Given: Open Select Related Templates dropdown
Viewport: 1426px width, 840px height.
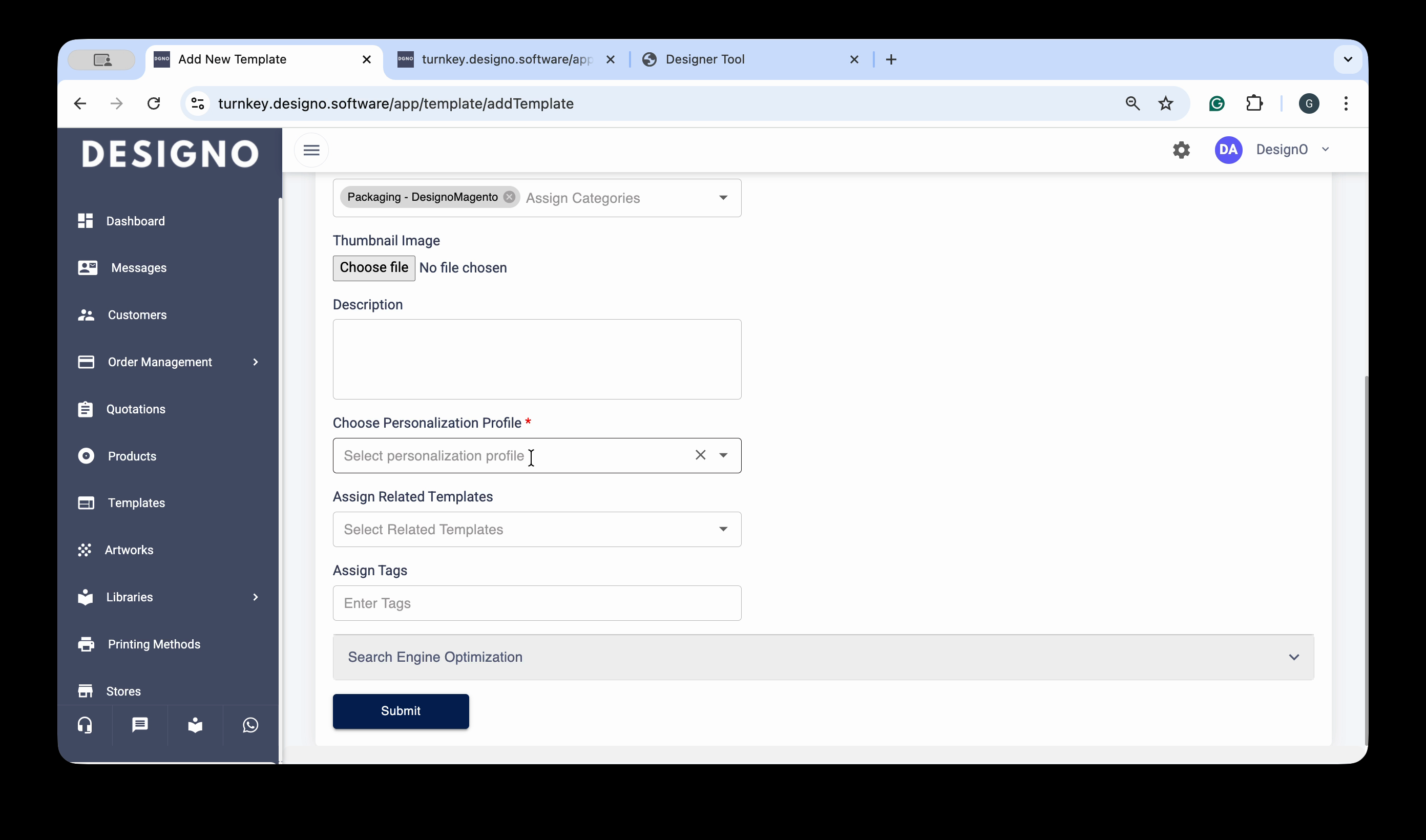Looking at the screenshot, I should (x=536, y=529).
